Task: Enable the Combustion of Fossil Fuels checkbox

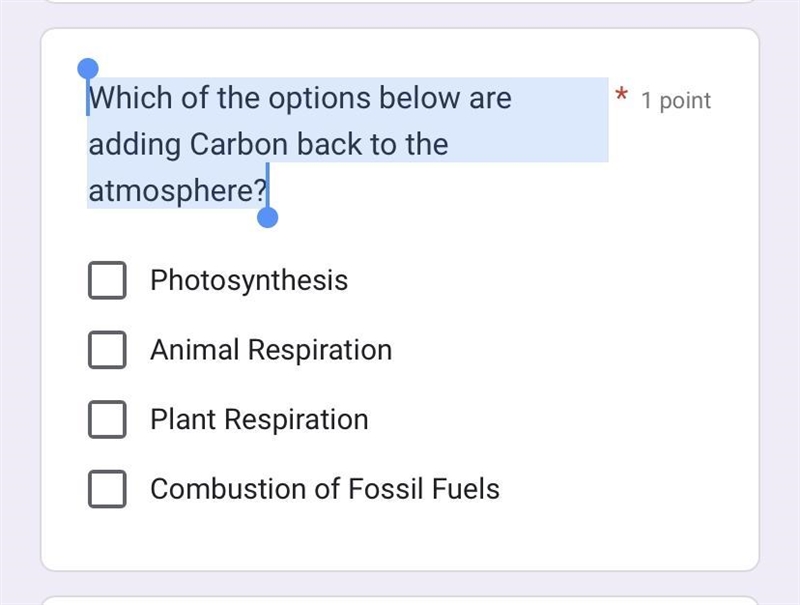Action: [x=107, y=489]
